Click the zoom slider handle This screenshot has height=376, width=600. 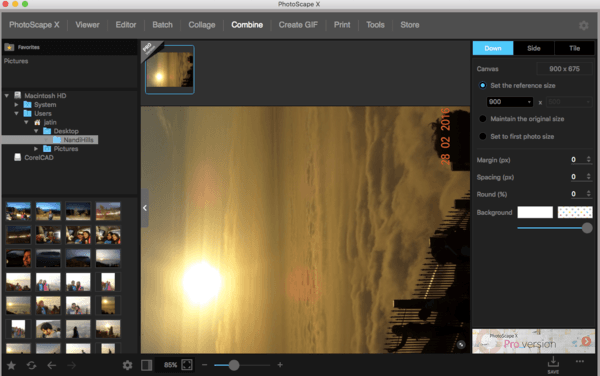(x=234, y=365)
